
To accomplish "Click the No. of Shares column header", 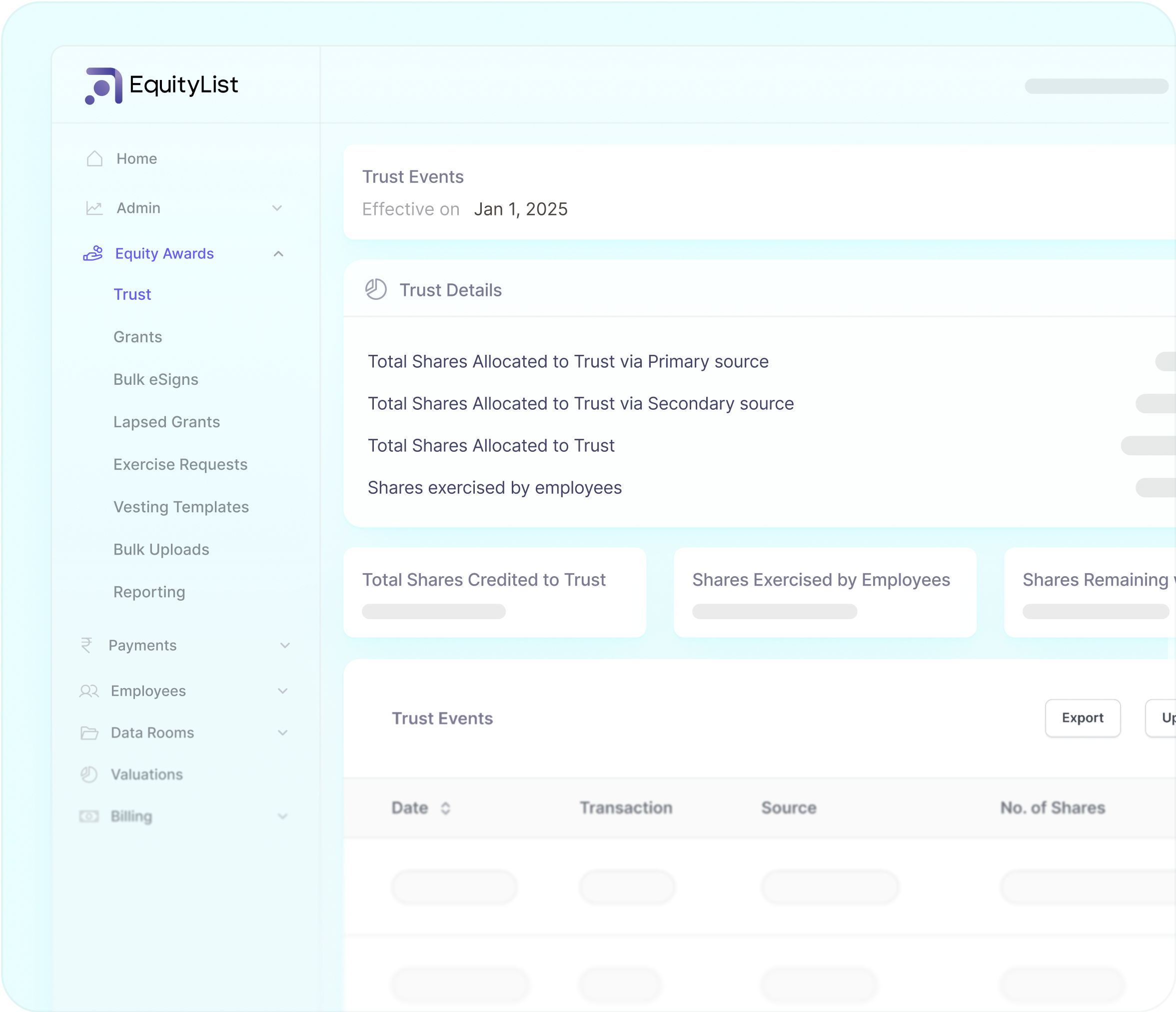I will pyautogui.click(x=1053, y=808).
